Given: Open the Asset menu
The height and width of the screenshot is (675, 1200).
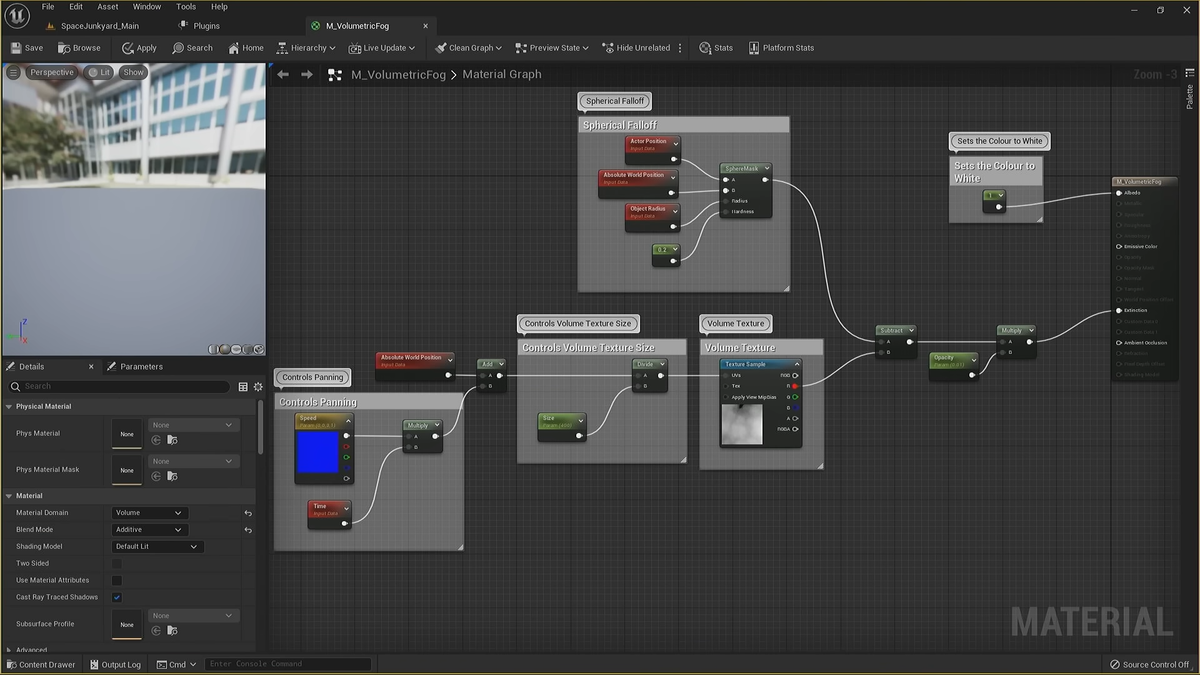Looking at the screenshot, I should point(108,7).
